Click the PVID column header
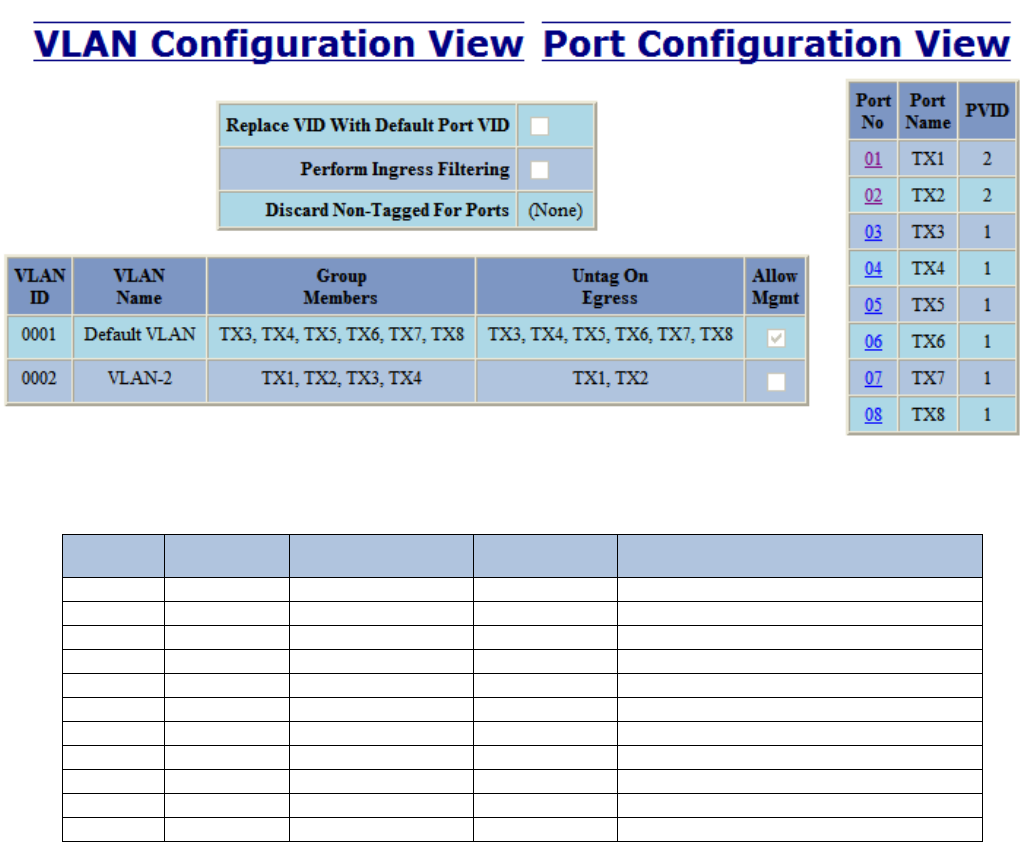 987,111
